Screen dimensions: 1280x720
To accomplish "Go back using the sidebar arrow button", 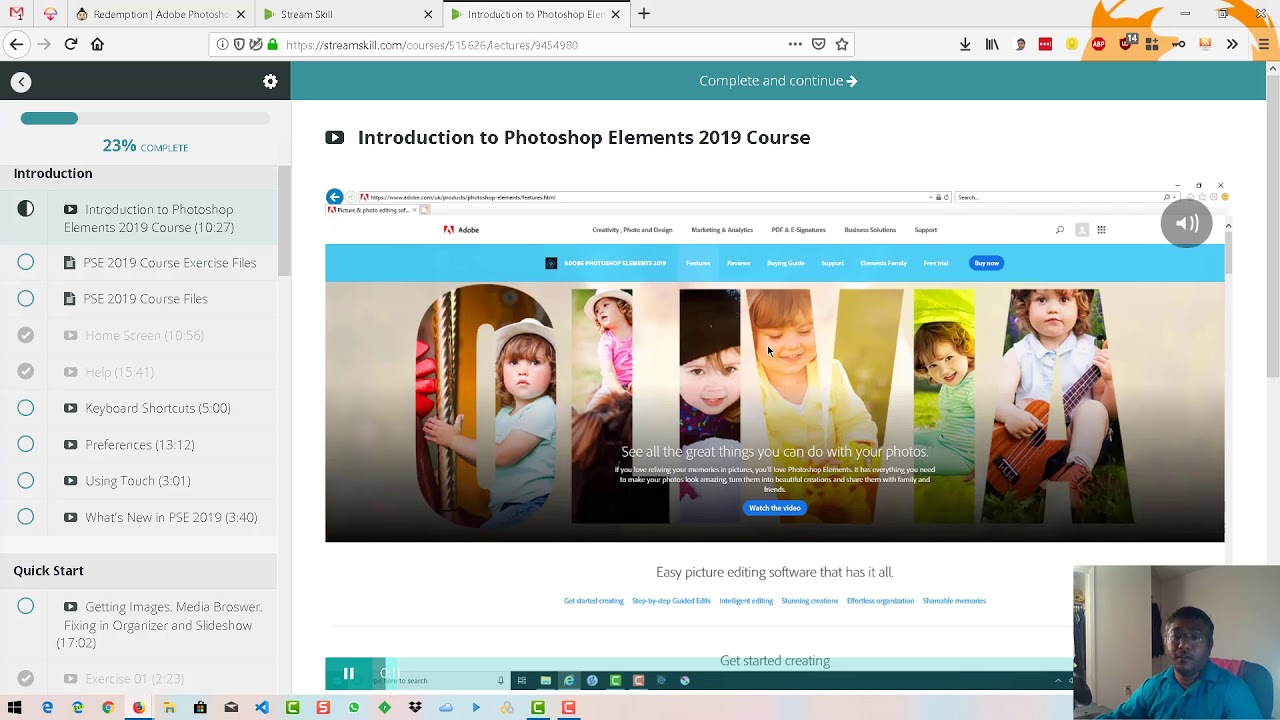I will [21, 82].
